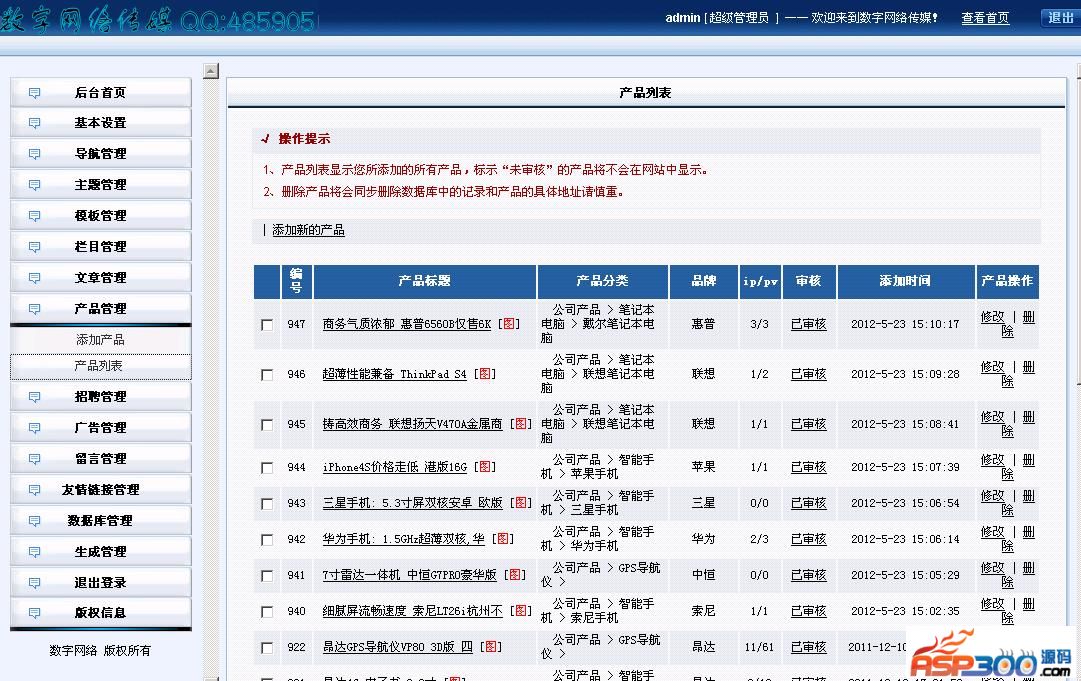Expand the 产品管理 menu section
The width and height of the screenshot is (1081, 681).
tap(100, 309)
